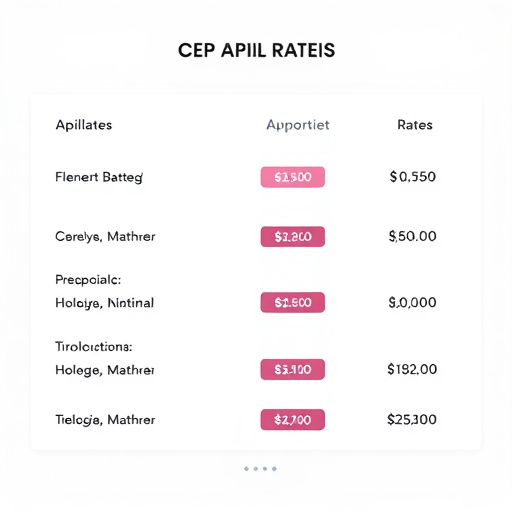512x512 pixels.
Task: Click the CEP APIIL RATEIS title
Action: 256,51
